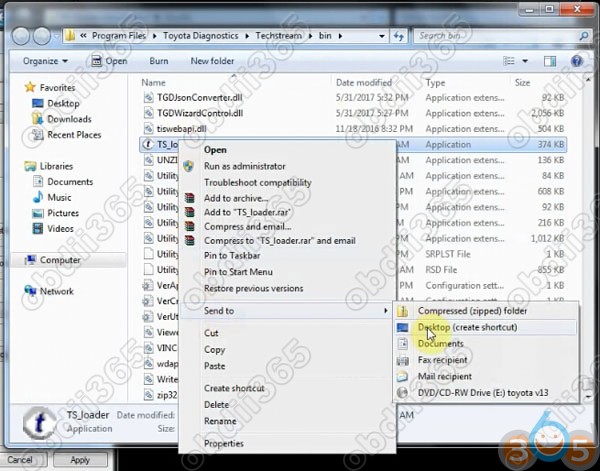The height and width of the screenshot is (471, 600).
Task: Click the Recent Places icon
Action: click(38, 135)
